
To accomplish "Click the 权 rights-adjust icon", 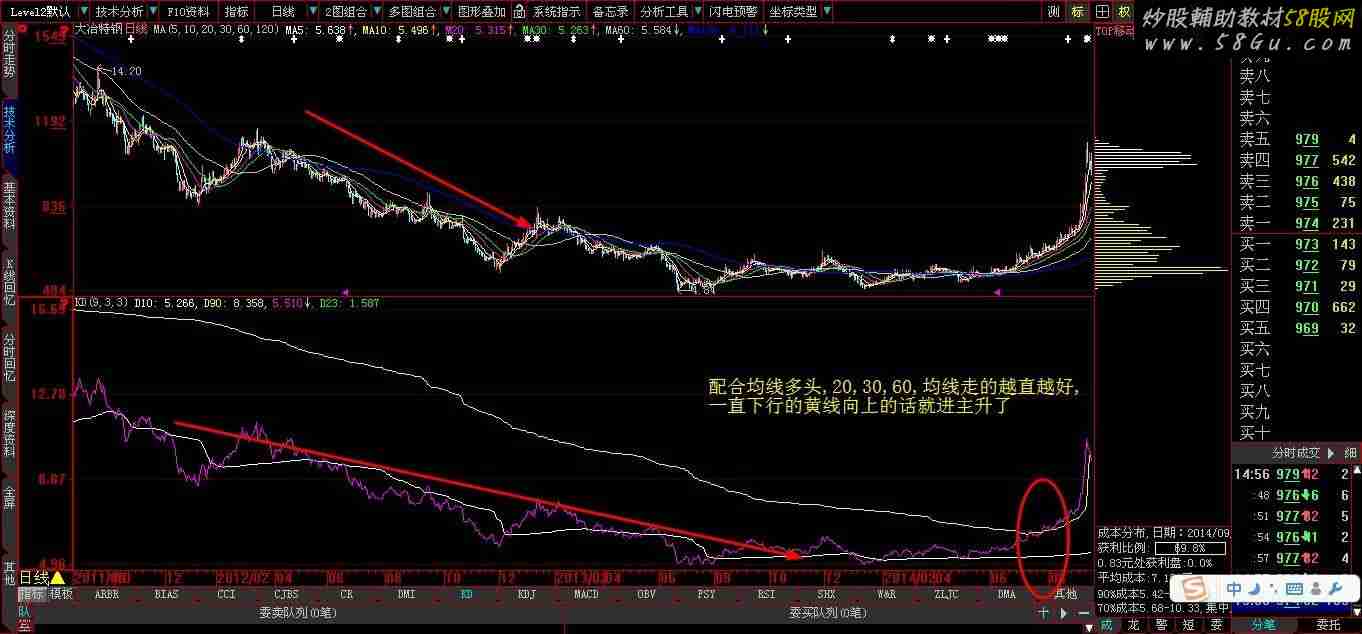I will pyautogui.click(x=1124, y=12).
